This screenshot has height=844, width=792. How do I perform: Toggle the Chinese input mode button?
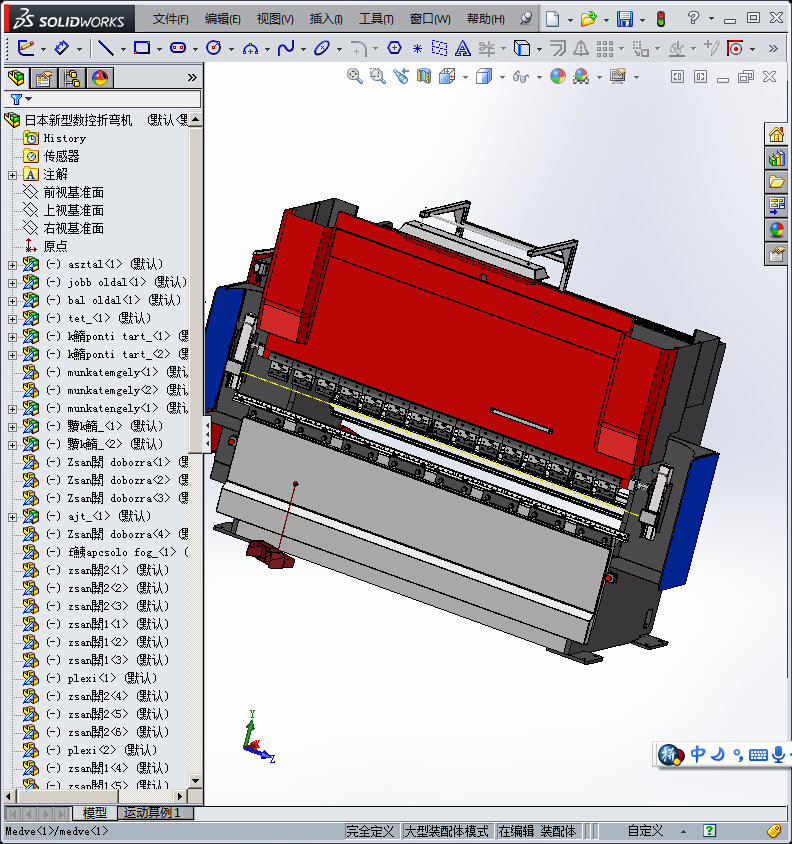coord(698,754)
